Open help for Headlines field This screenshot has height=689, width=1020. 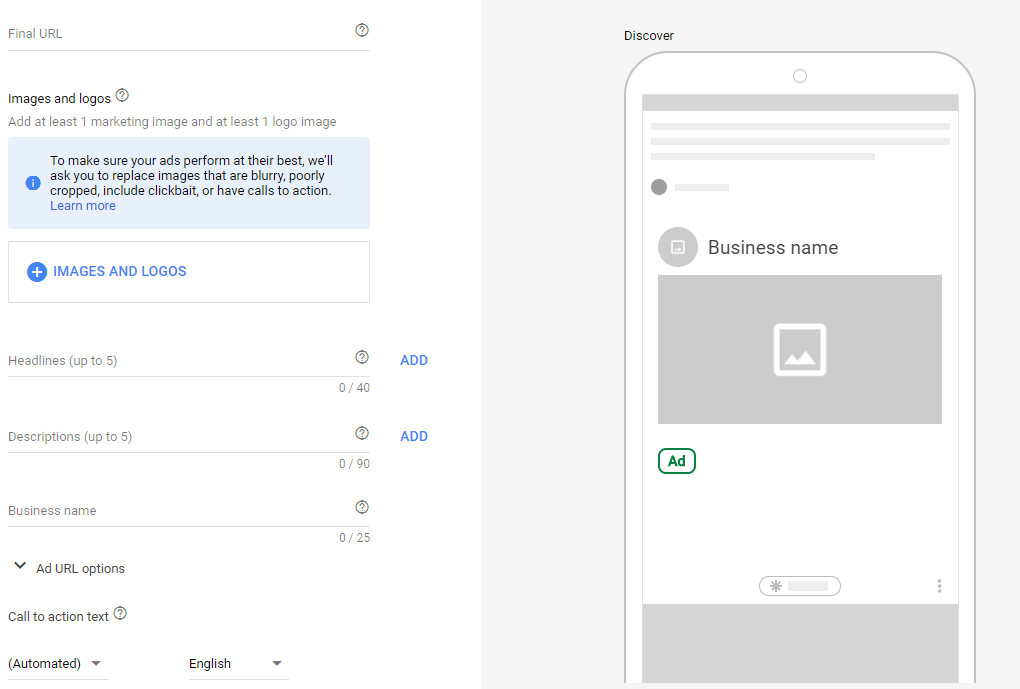(362, 357)
